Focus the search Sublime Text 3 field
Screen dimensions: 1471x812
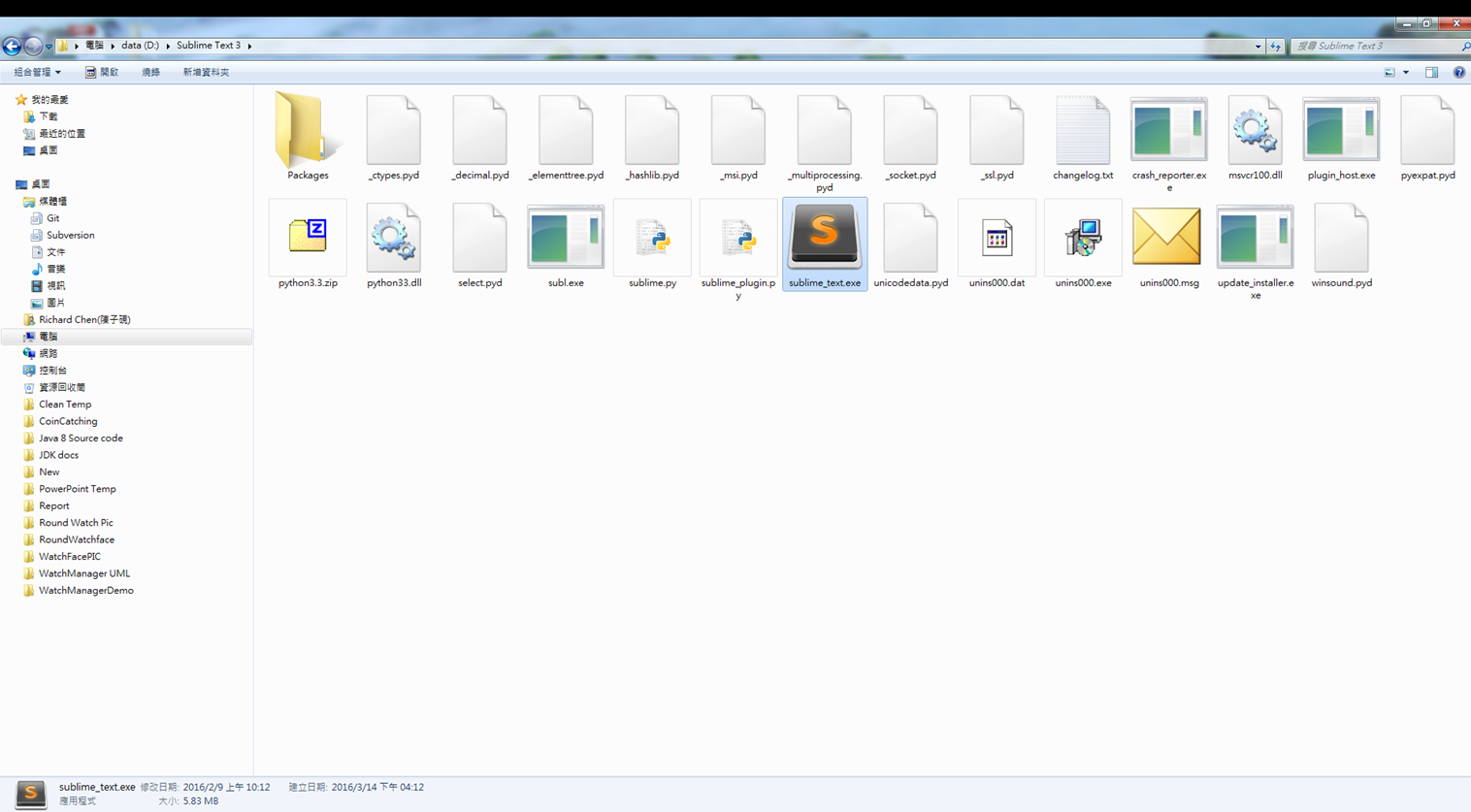click(1376, 46)
